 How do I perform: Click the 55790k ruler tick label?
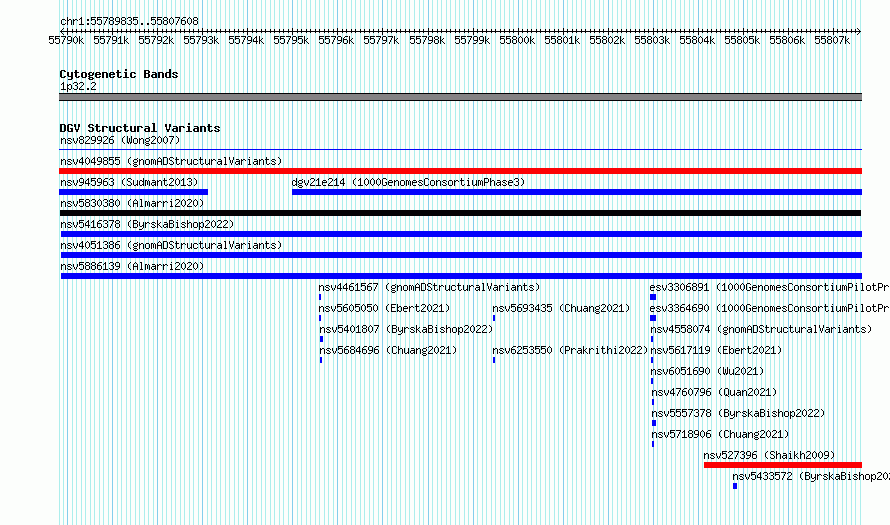coord(66,40)
